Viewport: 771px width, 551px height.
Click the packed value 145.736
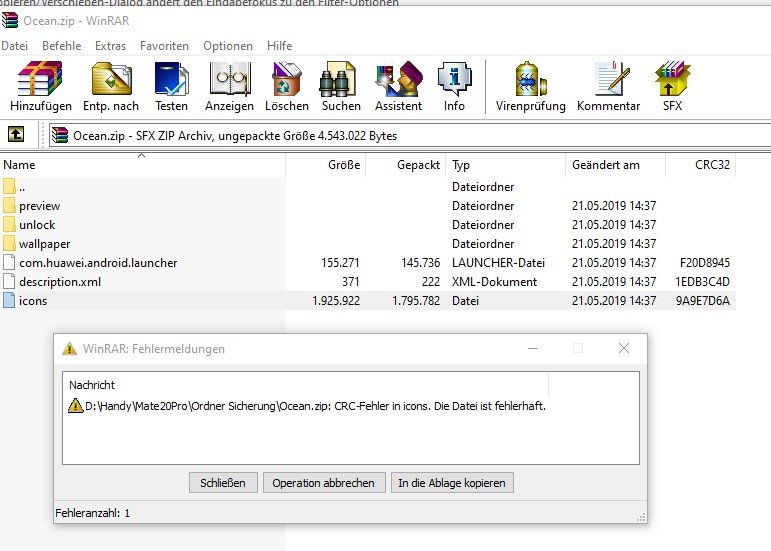[x=420, y=262]
